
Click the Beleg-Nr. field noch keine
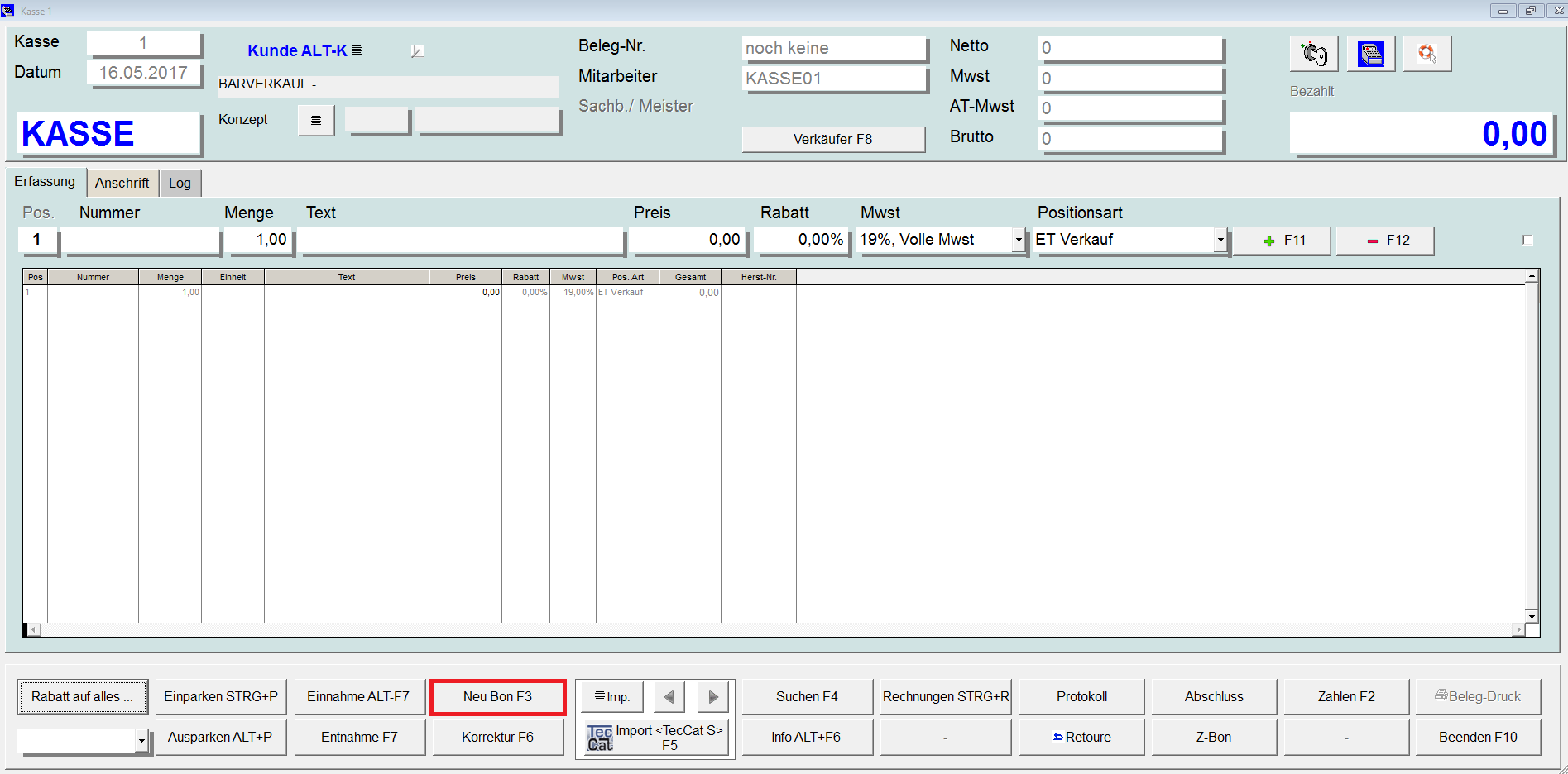pyautogui.click(x=834, y=49)
